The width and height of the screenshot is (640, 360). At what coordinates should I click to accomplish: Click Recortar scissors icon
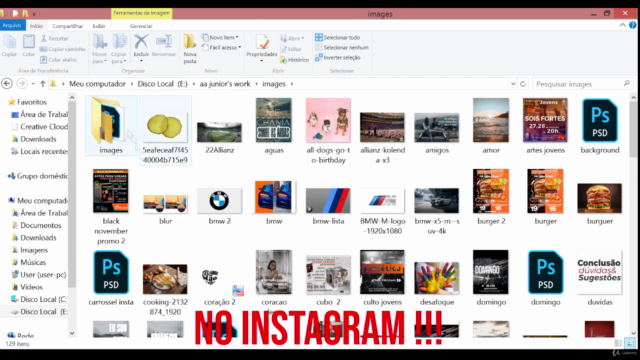[x=44, y=38]
